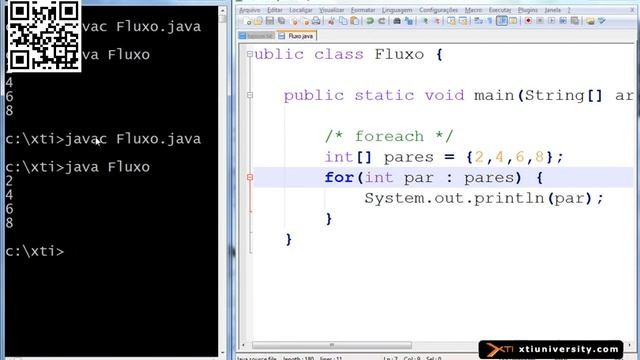The width and height of the screenshot is (640, 360).
Task: Click the Save All toolbar icon
Action: point(282,21)
